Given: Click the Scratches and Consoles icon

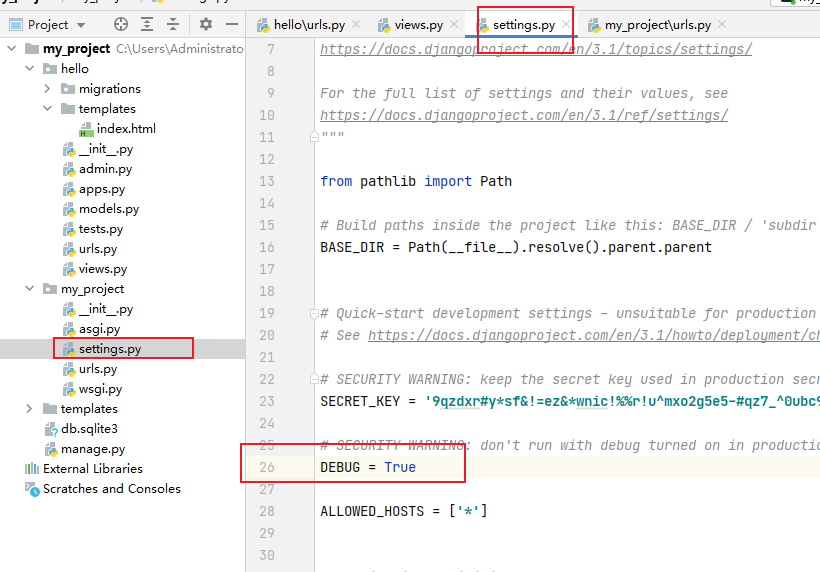Looking at the screenshot, I should [32, 489].
